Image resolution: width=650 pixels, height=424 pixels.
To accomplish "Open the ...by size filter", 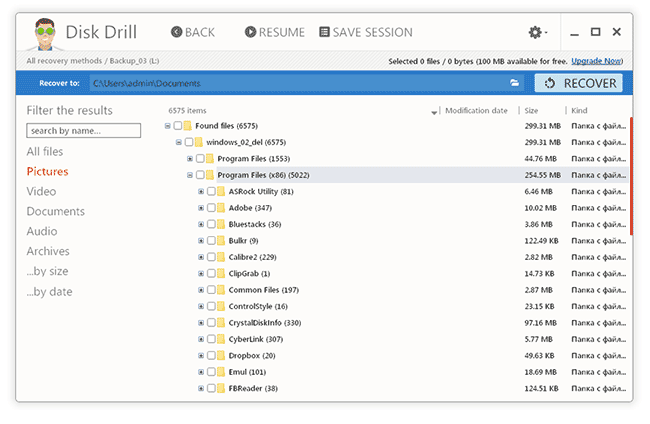I will (x=47, y=271).
